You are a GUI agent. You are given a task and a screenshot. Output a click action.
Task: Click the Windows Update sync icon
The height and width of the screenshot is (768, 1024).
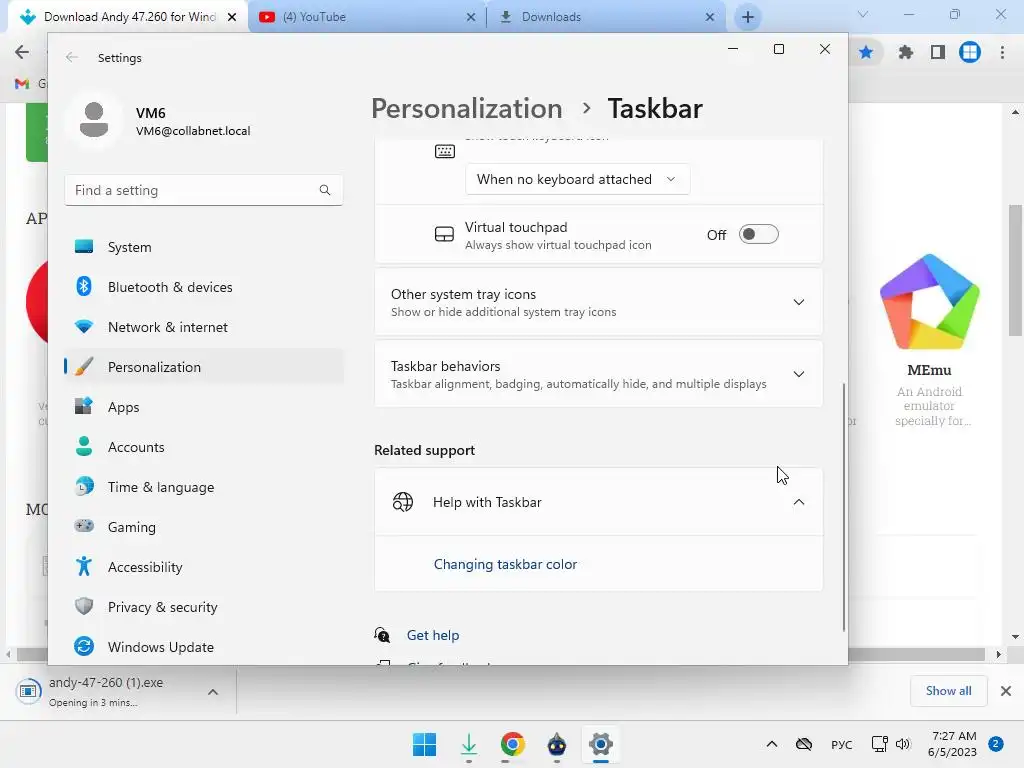pos(84,646)
